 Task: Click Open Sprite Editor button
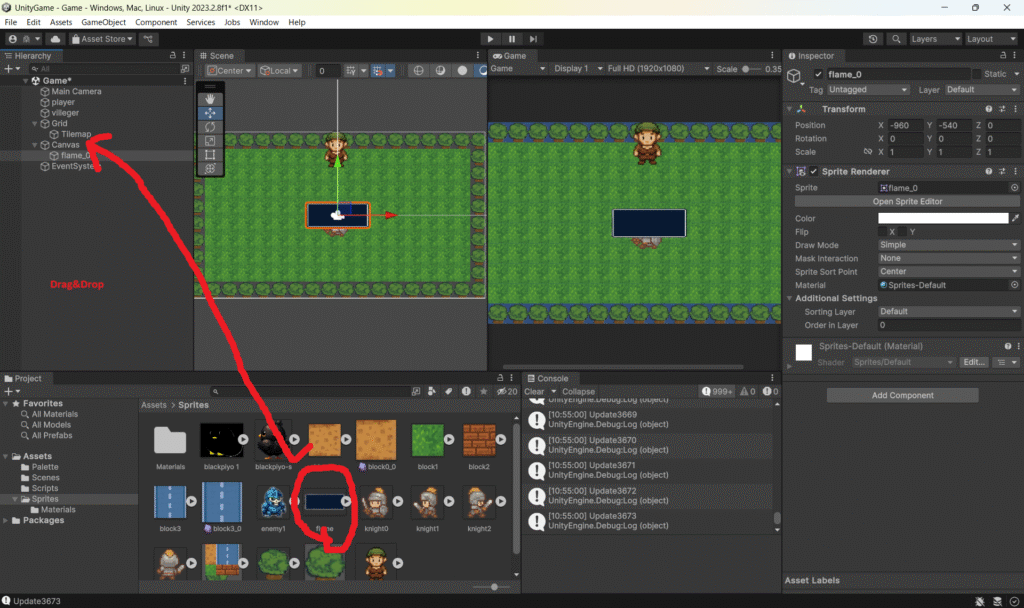point(907,201)
